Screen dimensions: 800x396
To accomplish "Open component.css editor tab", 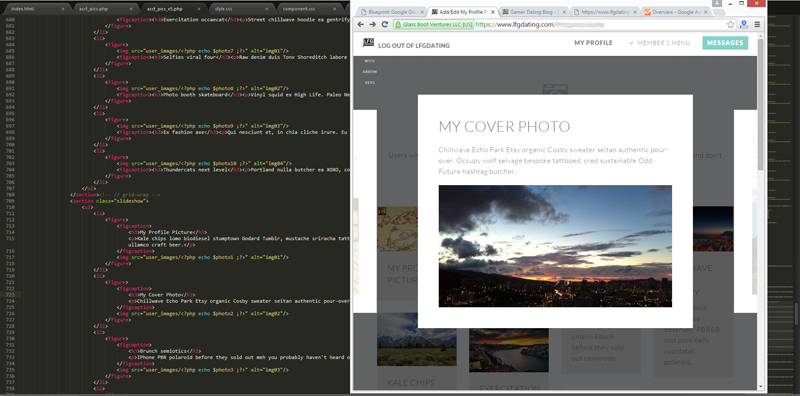I will pyautogui.click(x=310, y=9).
